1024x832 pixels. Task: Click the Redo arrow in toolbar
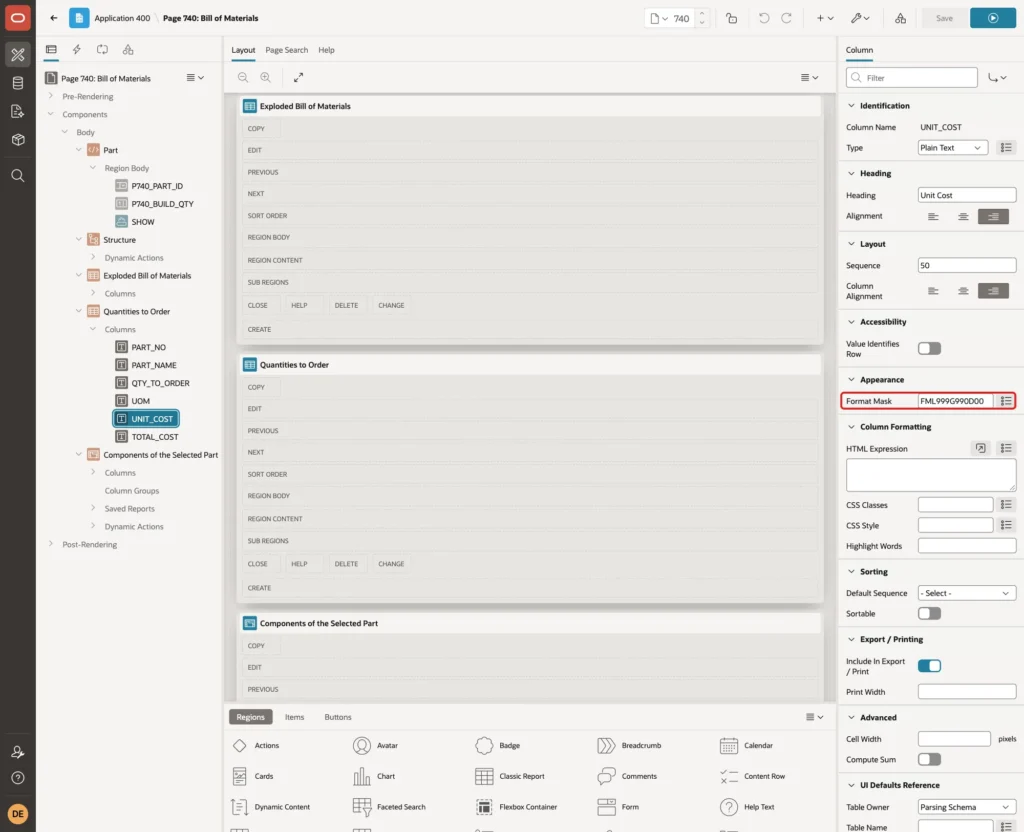(786, 18)
